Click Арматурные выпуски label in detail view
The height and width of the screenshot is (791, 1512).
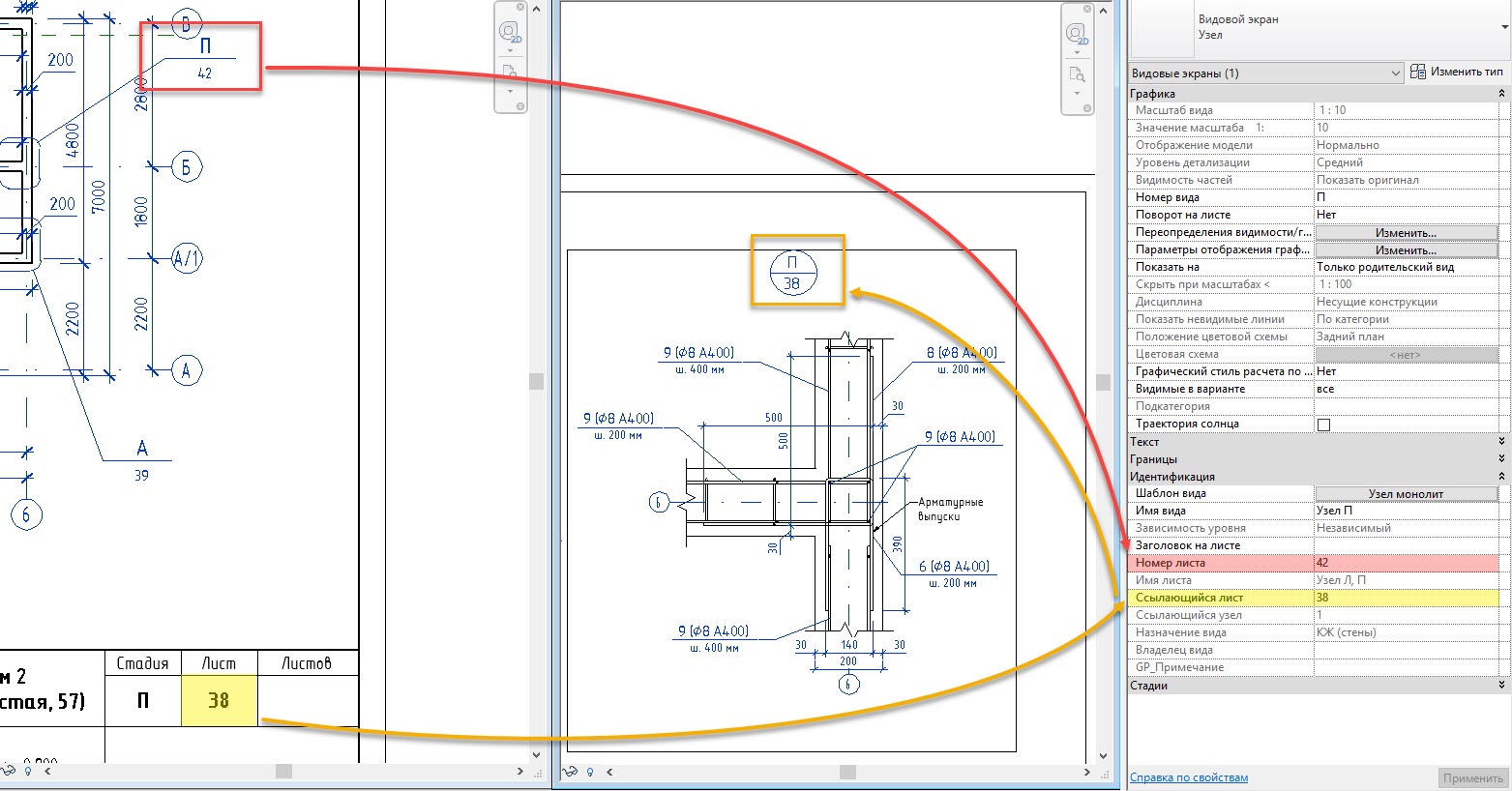pyautogui.click(x=950, y=509)
